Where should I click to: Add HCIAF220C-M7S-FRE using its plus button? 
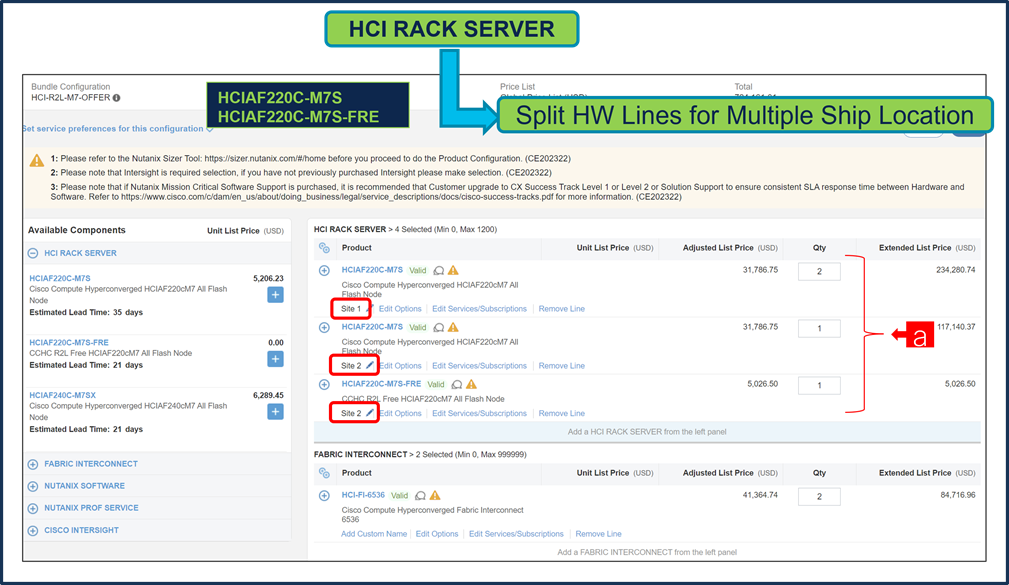(275, 359)
